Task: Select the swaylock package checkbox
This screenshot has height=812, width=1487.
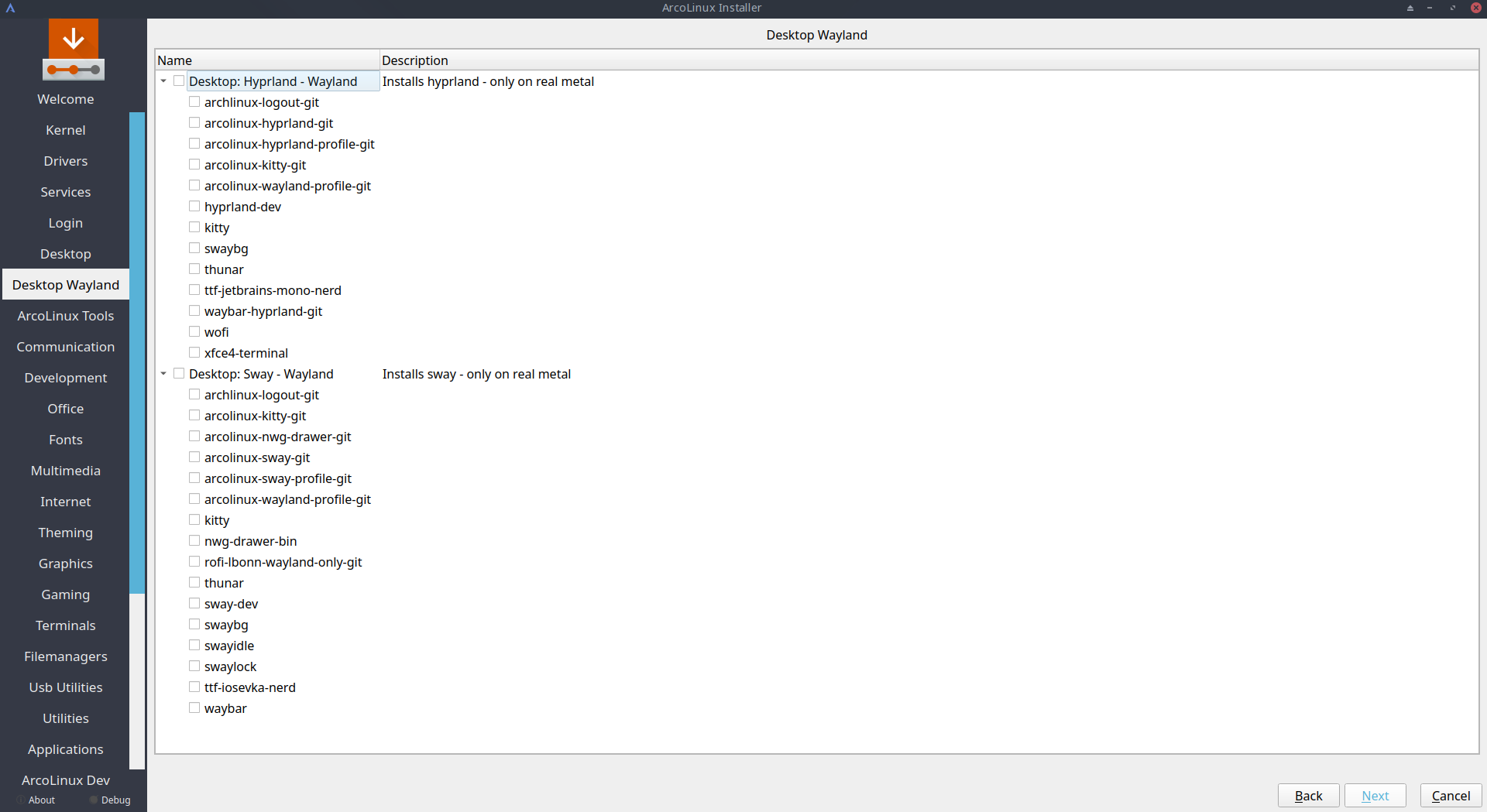Action: tap(194, 666)
